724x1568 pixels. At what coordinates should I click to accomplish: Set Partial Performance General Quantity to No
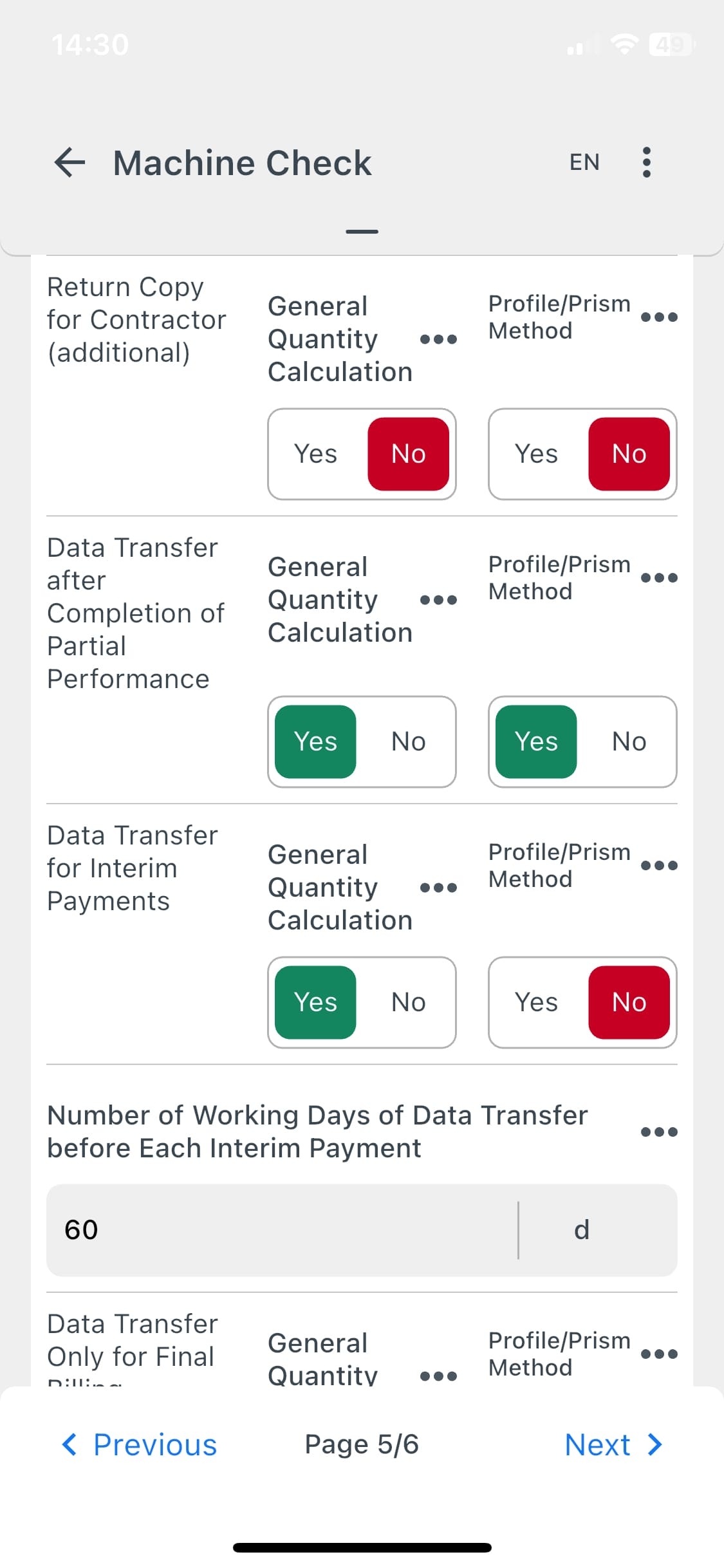click(408, 742)
